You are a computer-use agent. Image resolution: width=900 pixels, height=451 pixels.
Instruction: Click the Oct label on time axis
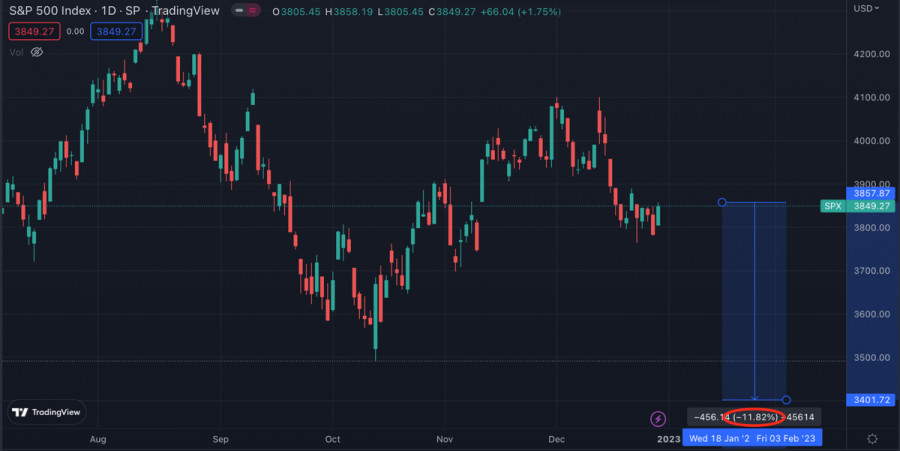click(x=332, y=439)
